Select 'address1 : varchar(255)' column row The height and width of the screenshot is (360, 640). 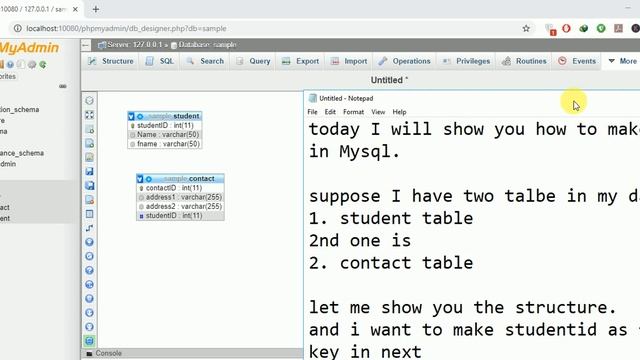pos(180,197)
